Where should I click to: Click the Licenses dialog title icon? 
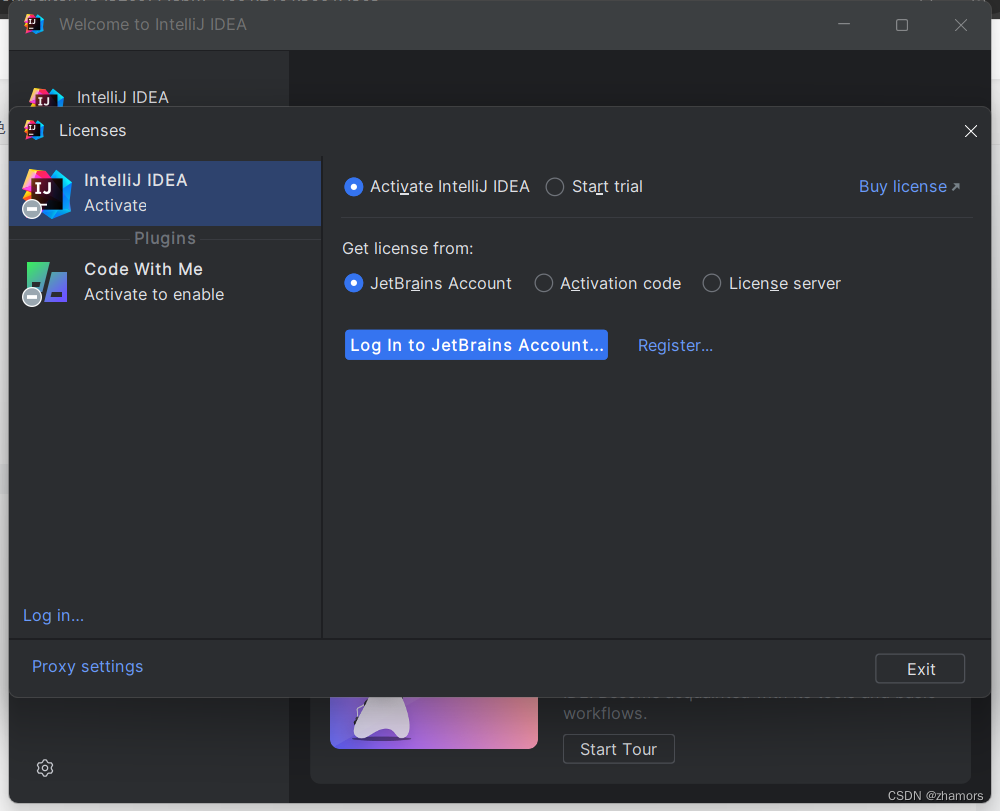click(34, 129)
